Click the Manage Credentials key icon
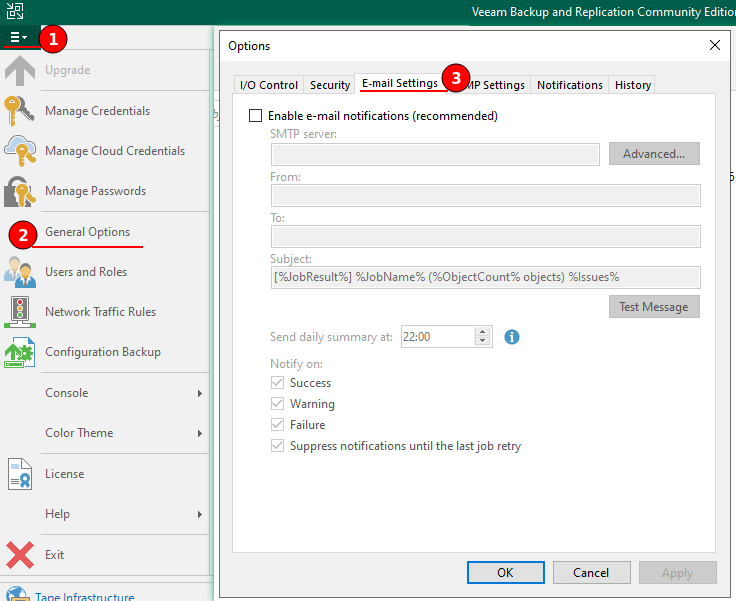Image resolution: width=736 pixels, height=601 pixels. (19, 111)
